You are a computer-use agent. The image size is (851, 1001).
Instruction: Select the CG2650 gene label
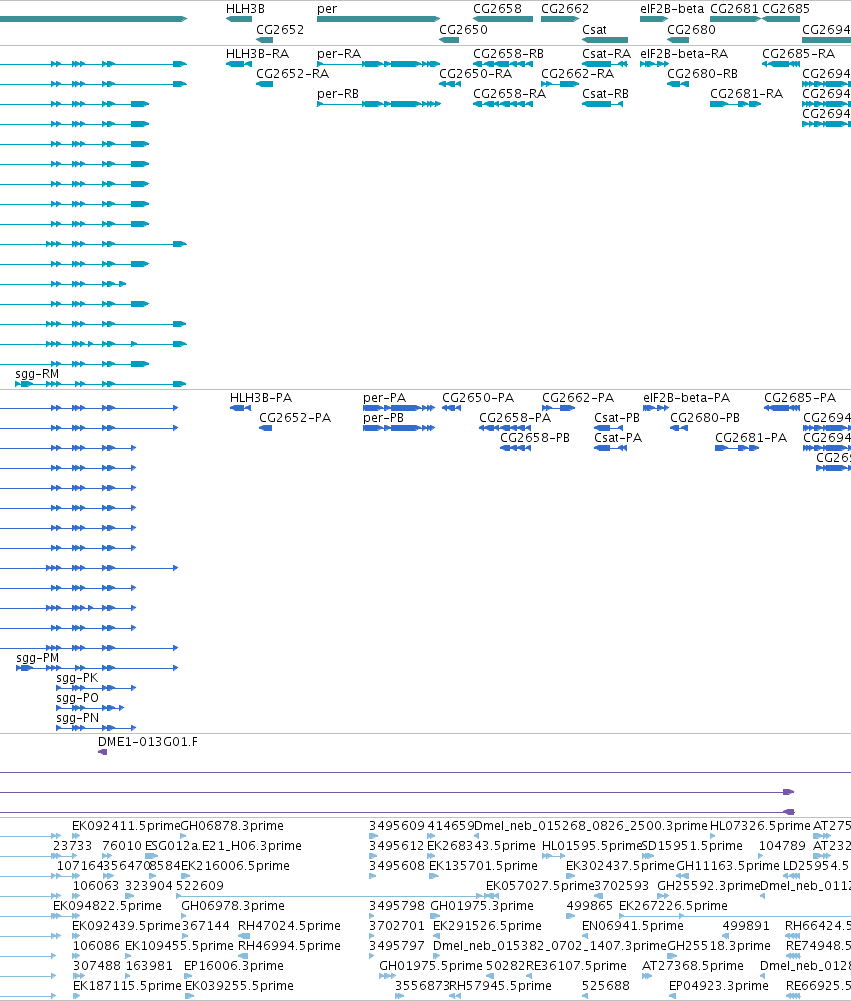[463, 30]
